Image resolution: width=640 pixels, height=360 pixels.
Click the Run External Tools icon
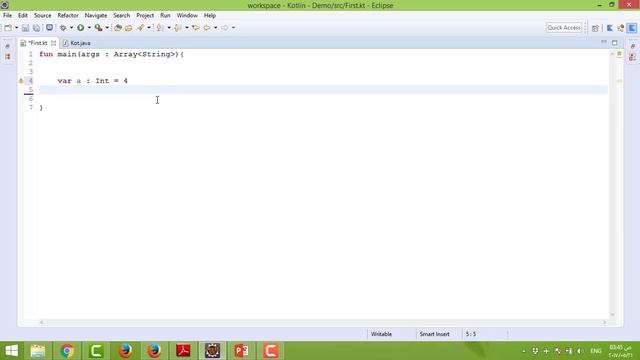click(98, 28)
